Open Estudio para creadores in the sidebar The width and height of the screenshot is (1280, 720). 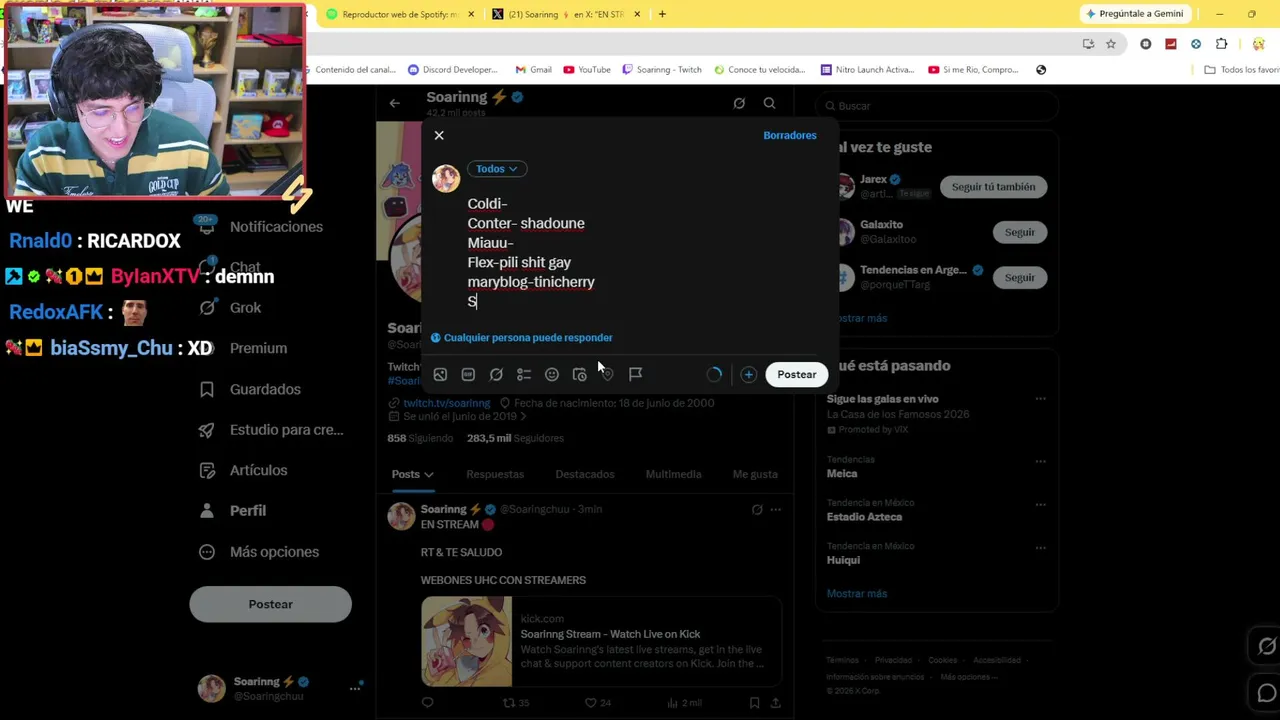coord(272,430)
